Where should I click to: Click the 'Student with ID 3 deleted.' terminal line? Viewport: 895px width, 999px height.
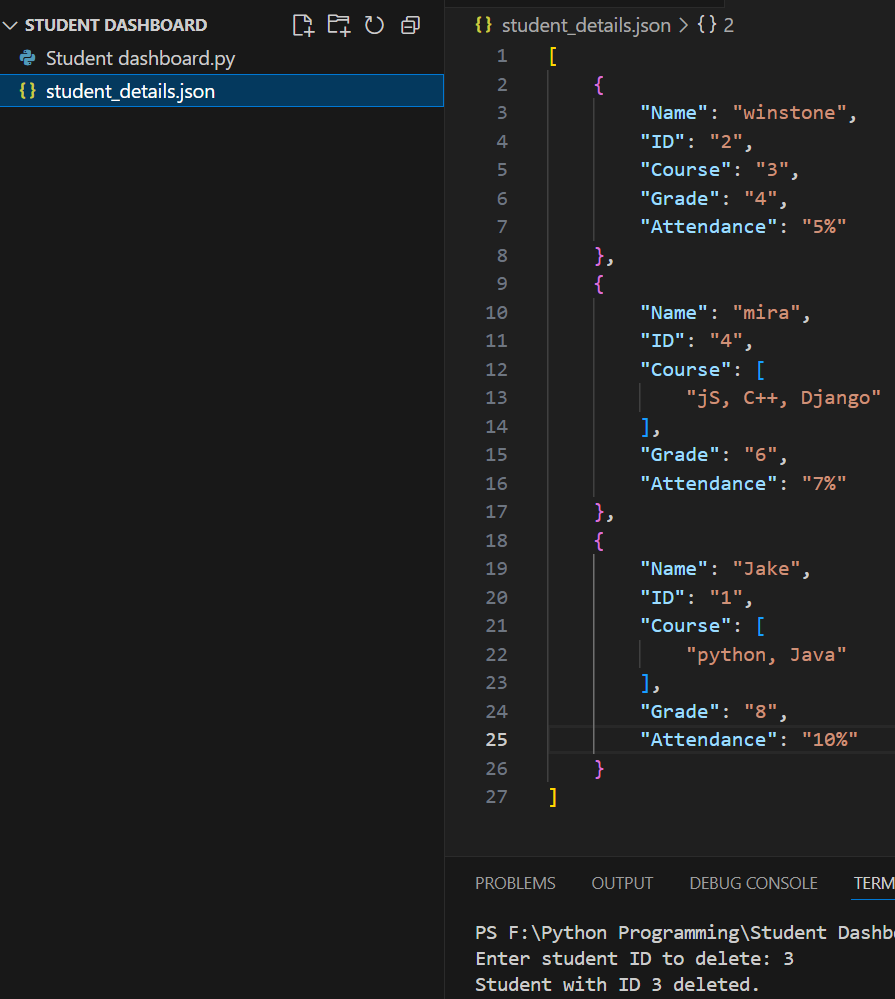tap(617, 984)
